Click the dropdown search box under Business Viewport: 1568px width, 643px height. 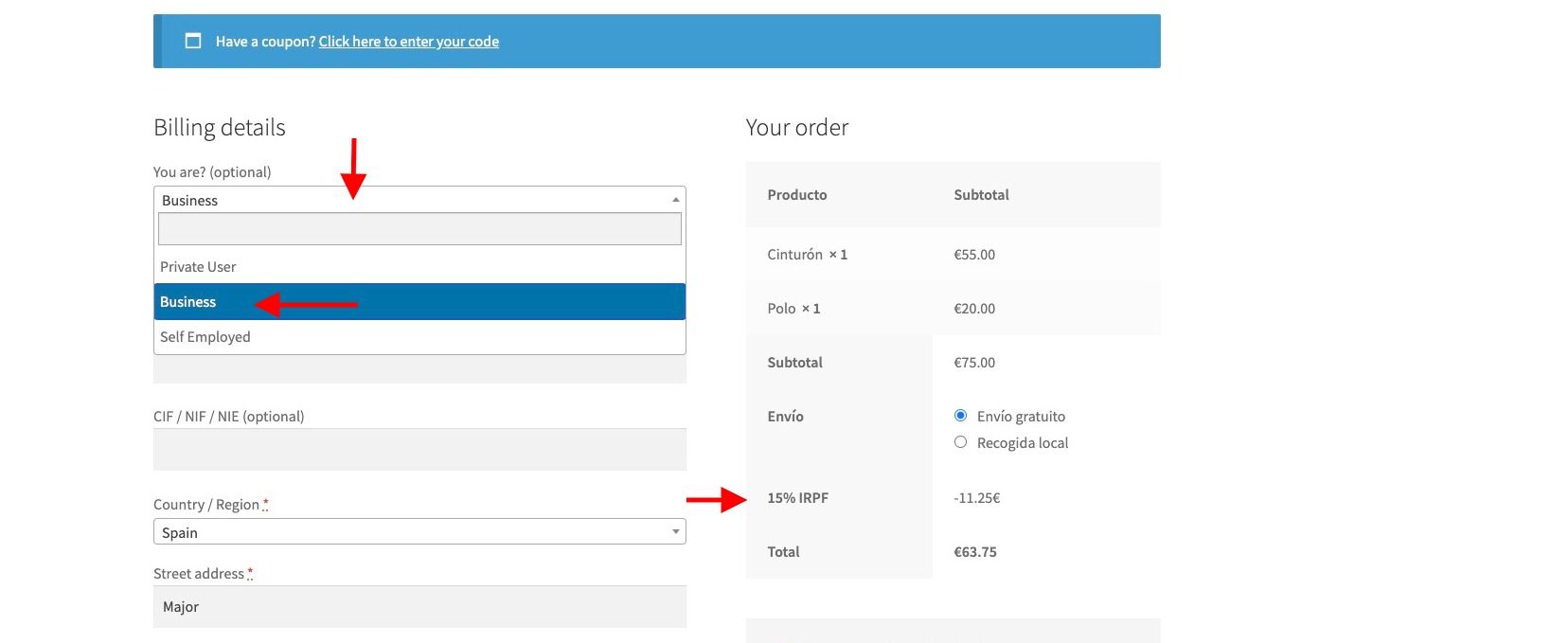tap(419, 228)
